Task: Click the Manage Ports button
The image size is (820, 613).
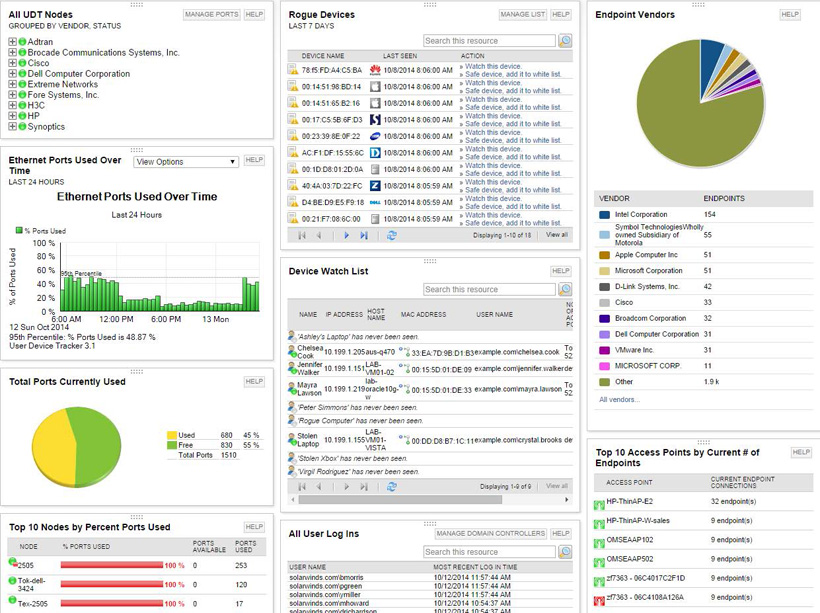Action: pos(212,15)
